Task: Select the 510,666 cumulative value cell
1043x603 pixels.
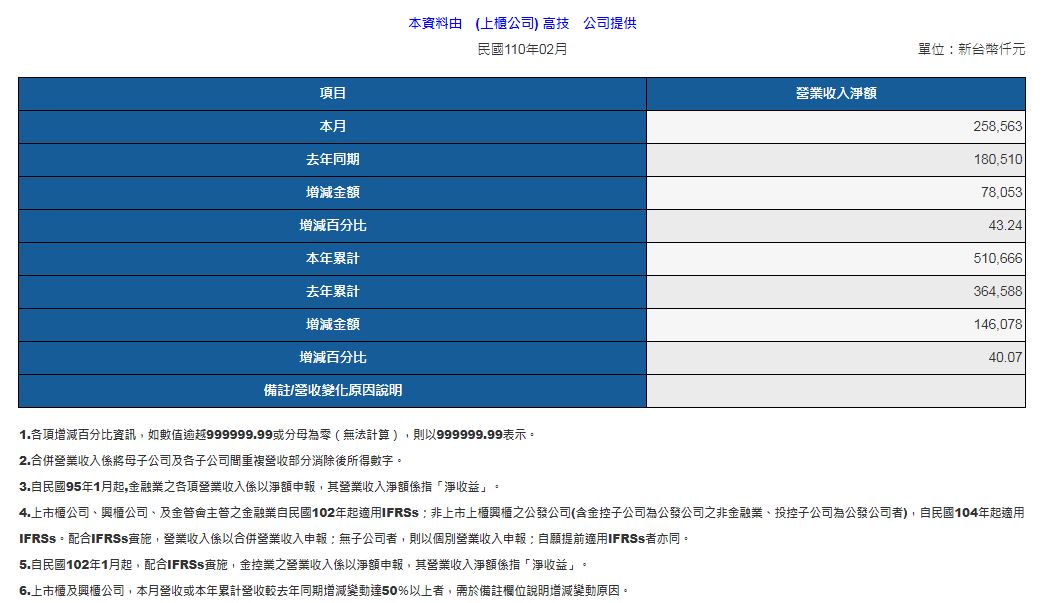Action: click(x=997, y=259)
